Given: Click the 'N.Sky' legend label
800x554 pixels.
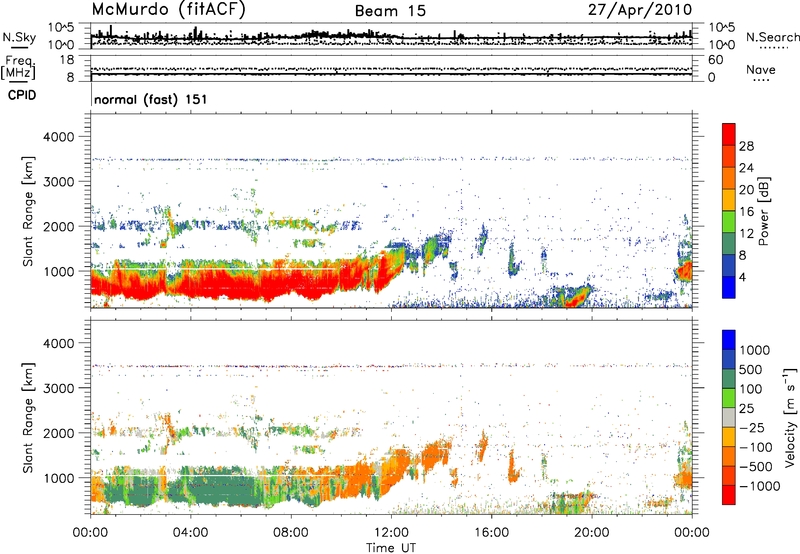Looking at the screenshot, I should [x=19, y=37].
